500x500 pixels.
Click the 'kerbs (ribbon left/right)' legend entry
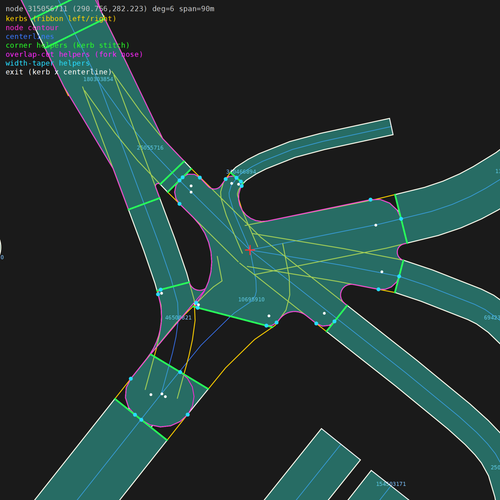(x=61, y=18)
